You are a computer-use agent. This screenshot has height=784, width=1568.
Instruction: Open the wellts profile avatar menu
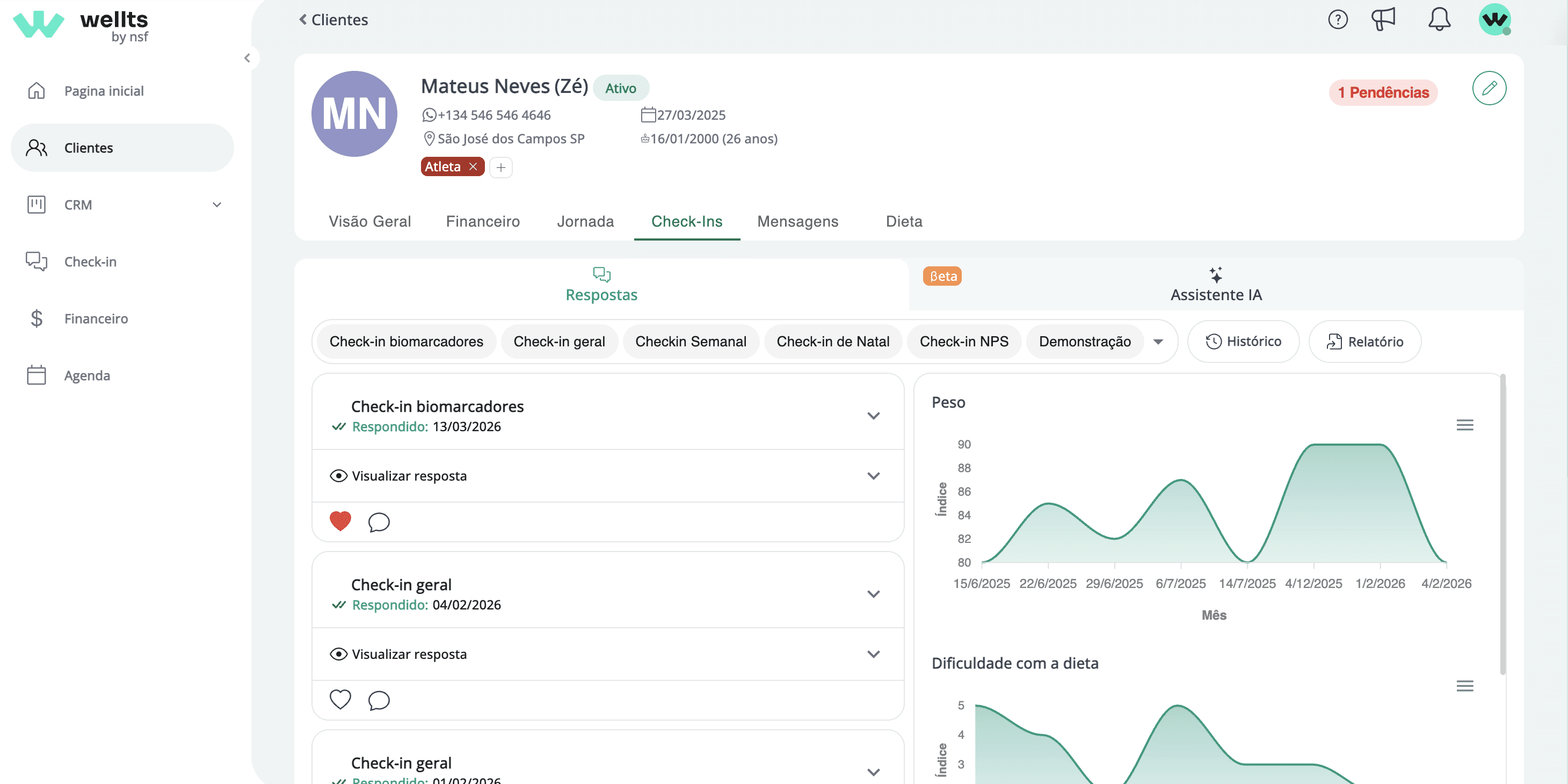pos(1494,19)
